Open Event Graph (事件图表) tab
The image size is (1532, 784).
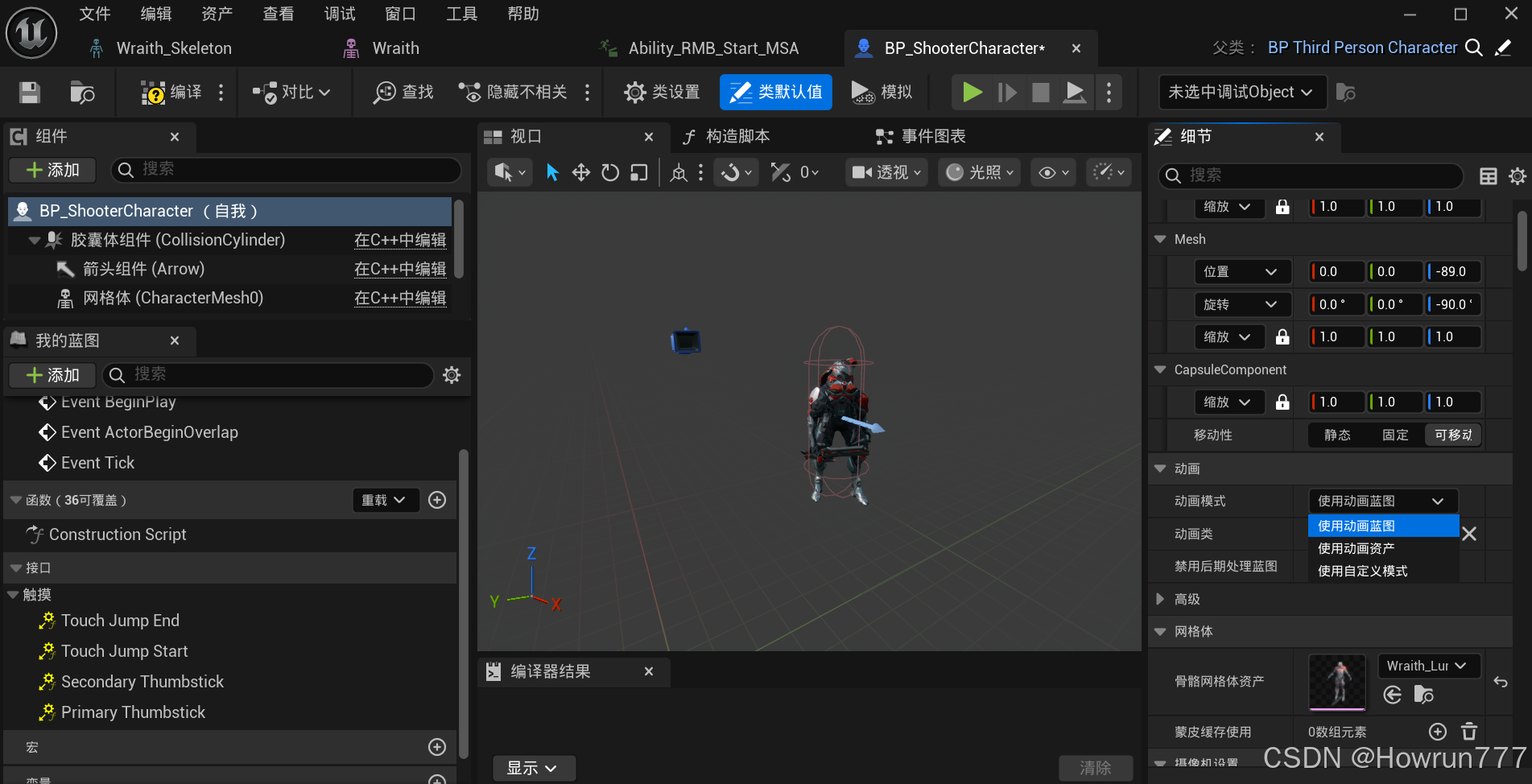point(922,137)
